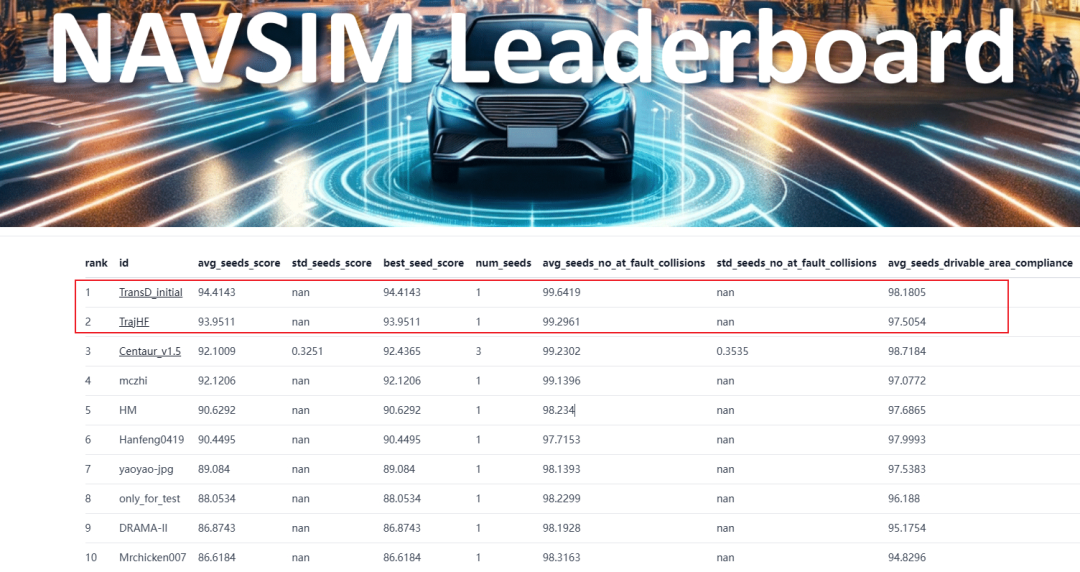Click std_seeds_score nan in TransD_initial row
1080x572 pixels.
(x=300, y=292)
